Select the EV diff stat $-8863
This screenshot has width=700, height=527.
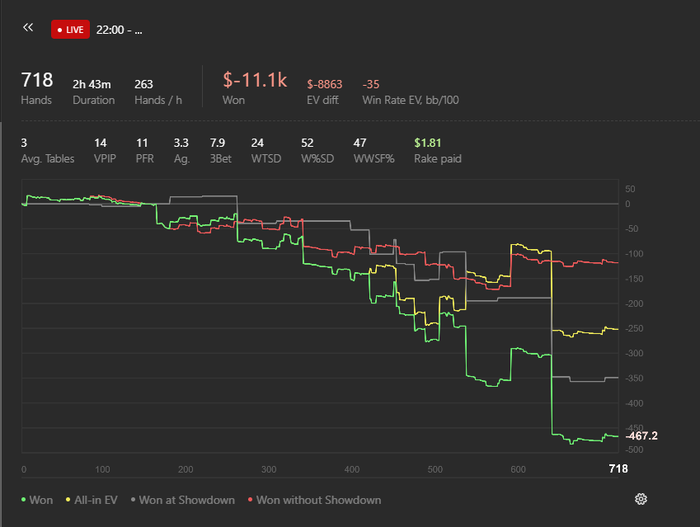point(324,92)
